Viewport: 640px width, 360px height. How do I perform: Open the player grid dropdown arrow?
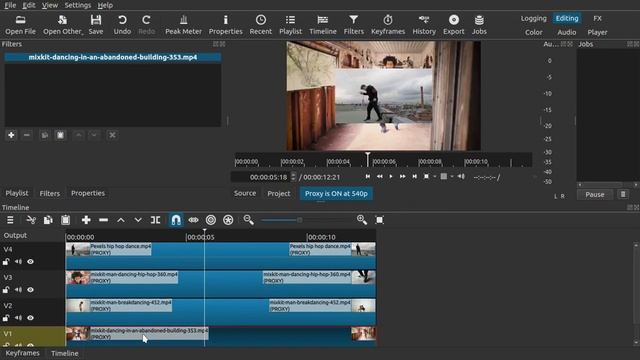click(x=452, y=177)
